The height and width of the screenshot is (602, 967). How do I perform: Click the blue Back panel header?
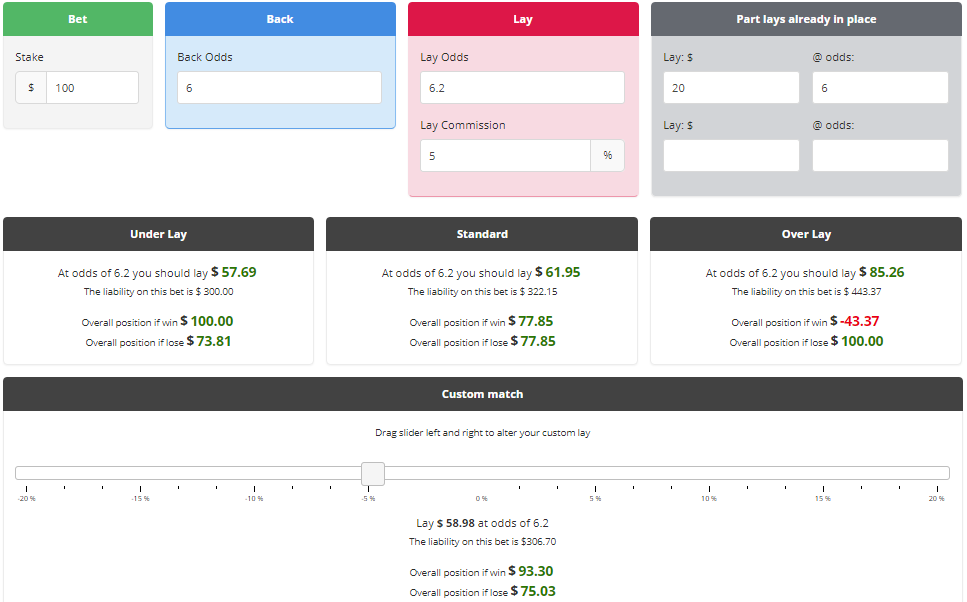(280, 19)
